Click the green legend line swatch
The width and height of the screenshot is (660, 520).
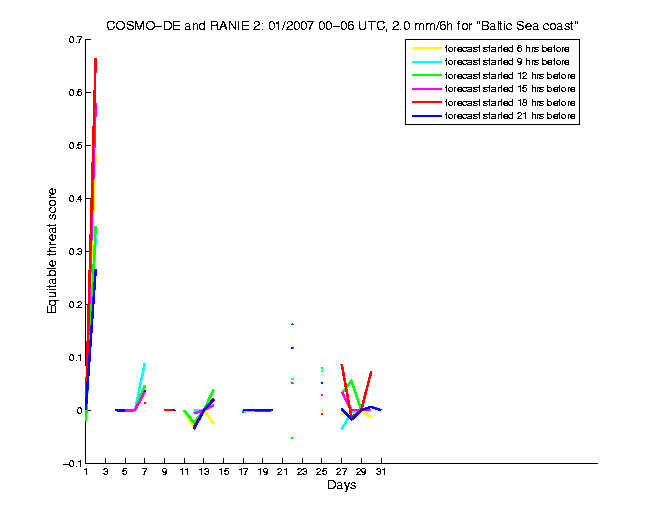(x=427, y=76)
